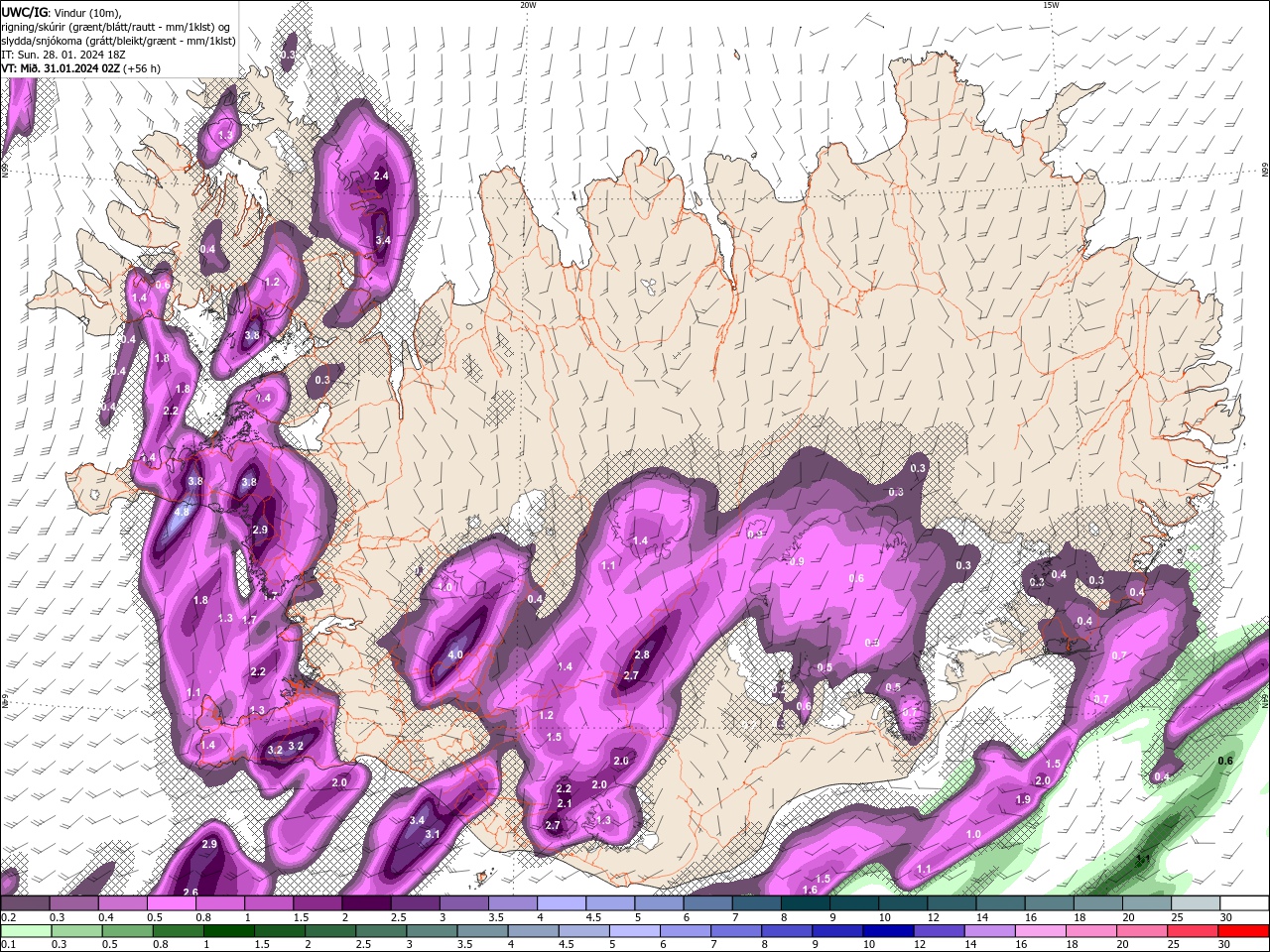Click the violet swatch between 14 and 16, bottom row
Screen dimensions: 1270x952
990,931
